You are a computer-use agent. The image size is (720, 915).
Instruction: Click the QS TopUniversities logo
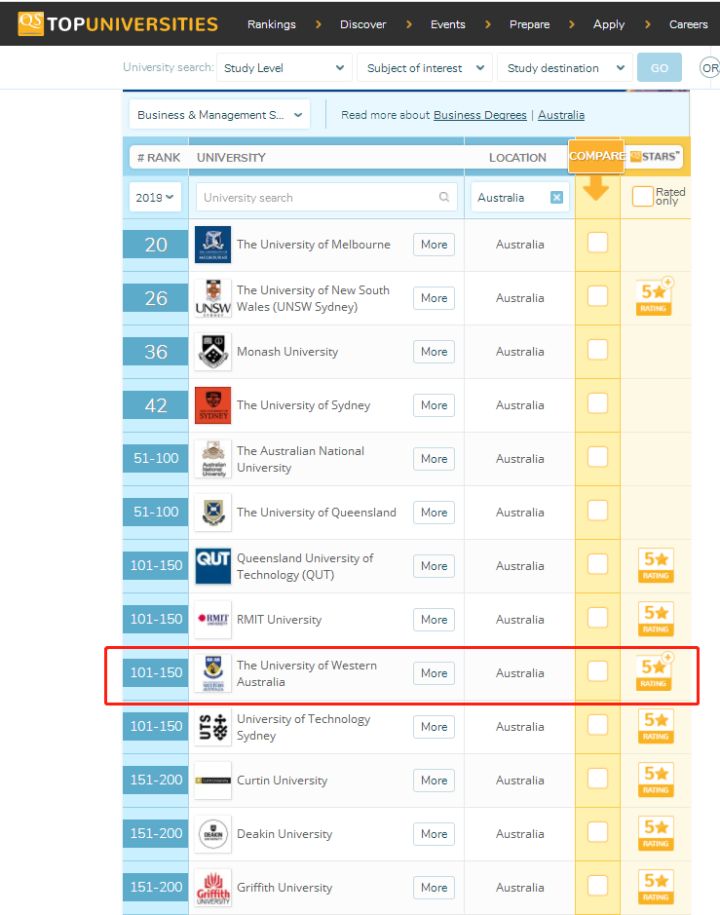[118, 23]
